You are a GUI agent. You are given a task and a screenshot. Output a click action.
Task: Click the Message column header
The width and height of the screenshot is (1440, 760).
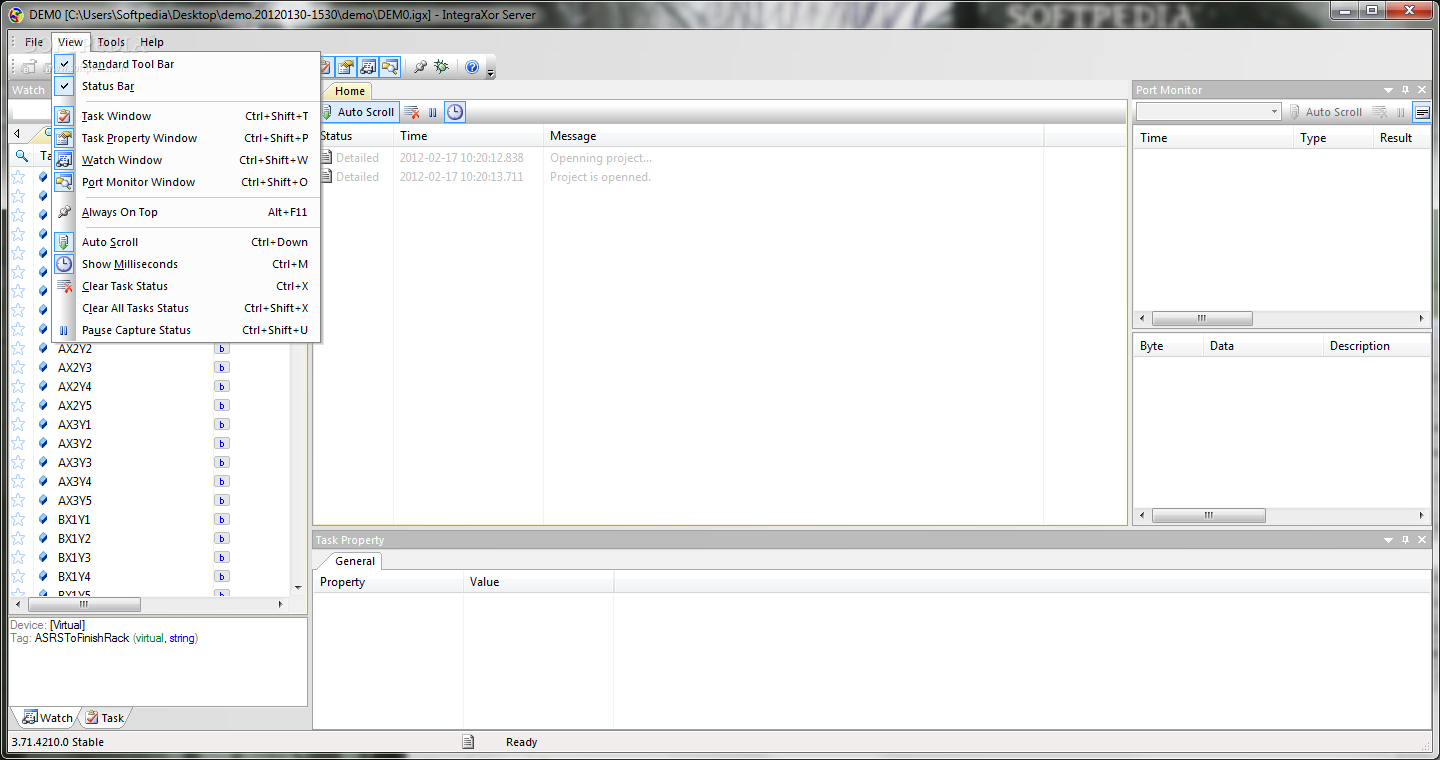tap(795, 136)
